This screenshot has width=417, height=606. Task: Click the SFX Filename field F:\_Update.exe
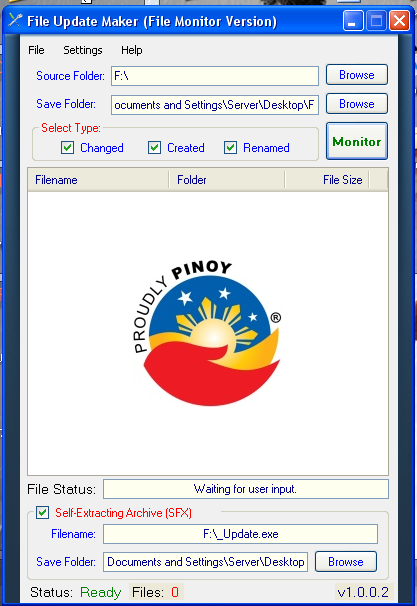(x=240, y=534)
